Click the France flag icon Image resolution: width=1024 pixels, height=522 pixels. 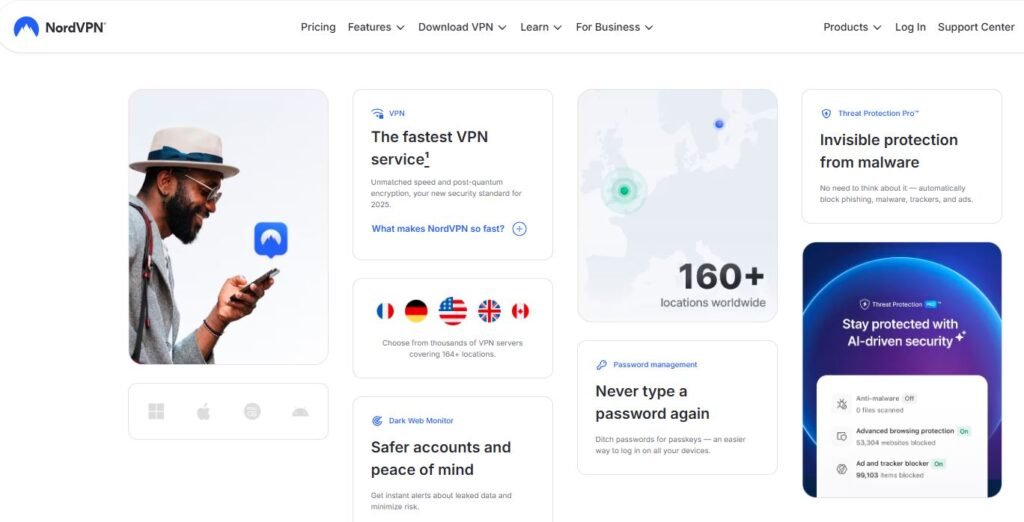385,311
